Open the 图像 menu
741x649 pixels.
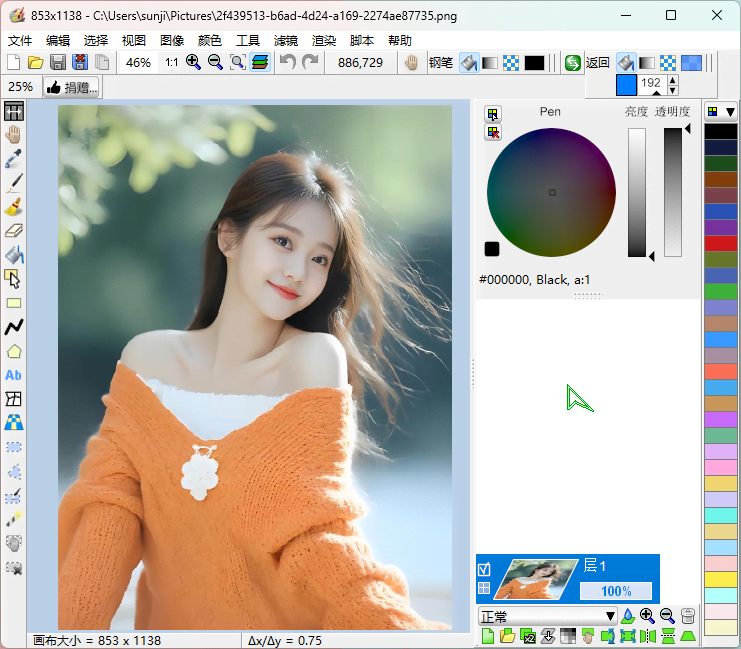[x=172, y=41]
